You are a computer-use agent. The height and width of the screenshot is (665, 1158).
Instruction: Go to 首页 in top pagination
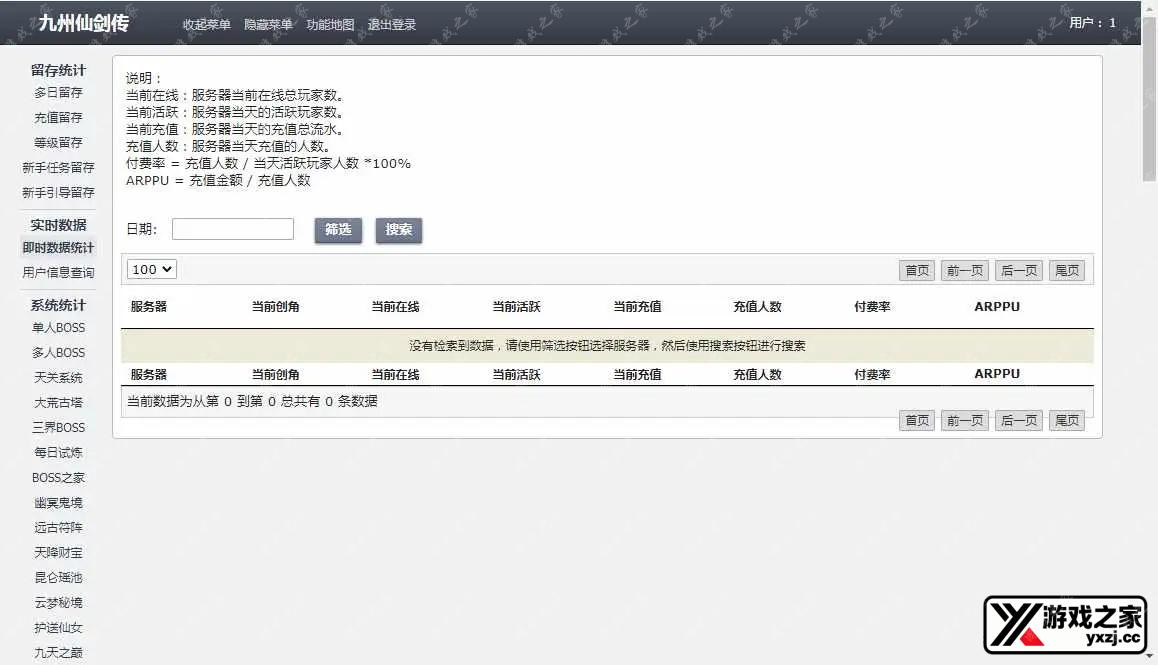[917, 270]
